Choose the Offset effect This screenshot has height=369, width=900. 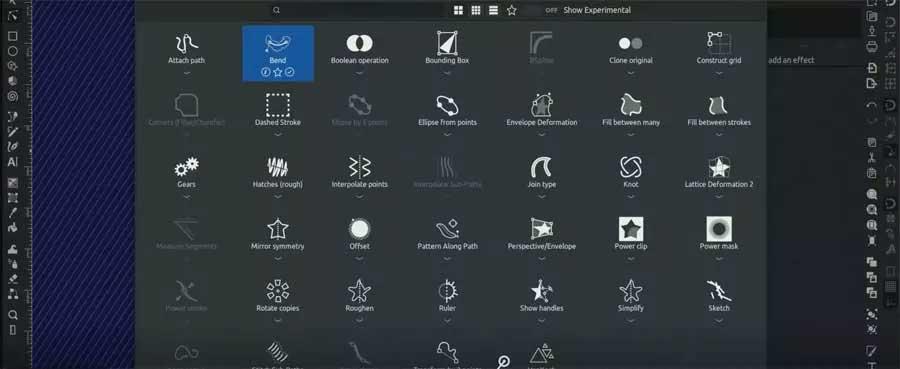[x=359, y=235]
